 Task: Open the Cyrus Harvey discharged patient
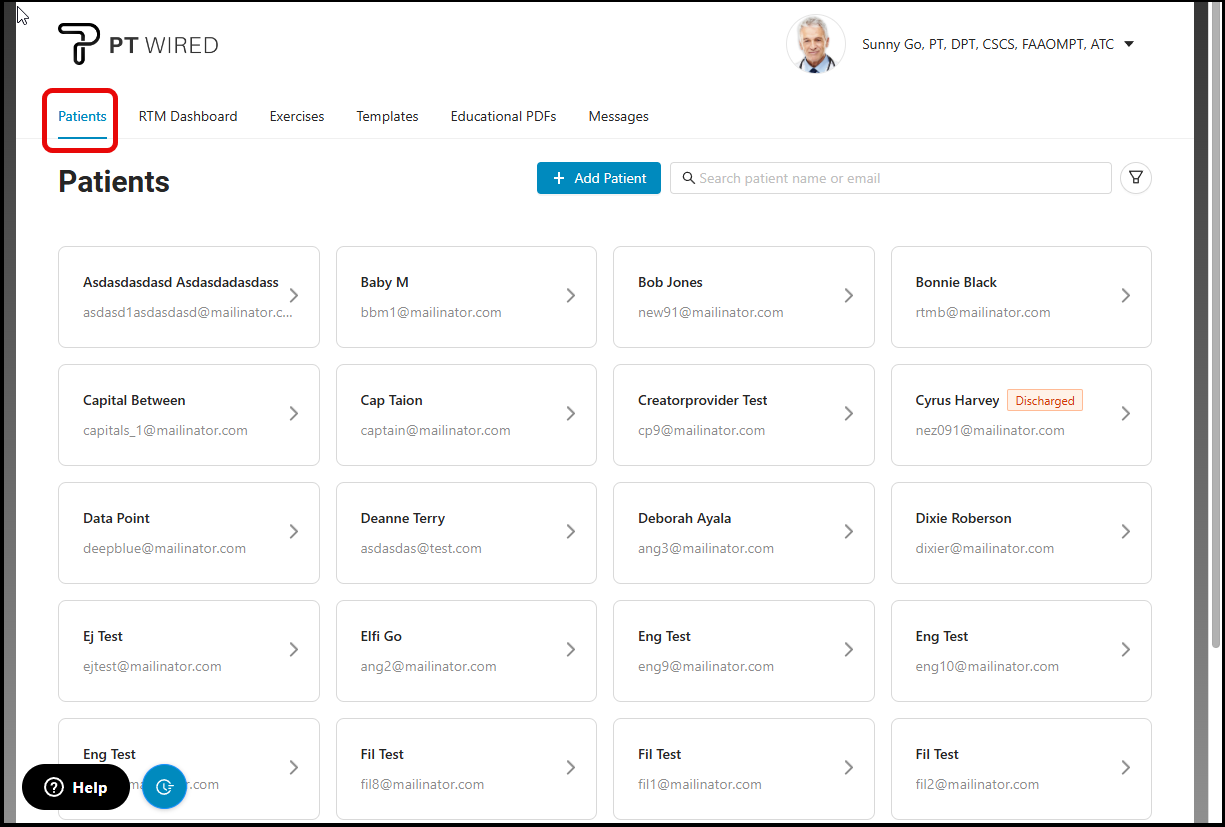(x=1020, y=415)
